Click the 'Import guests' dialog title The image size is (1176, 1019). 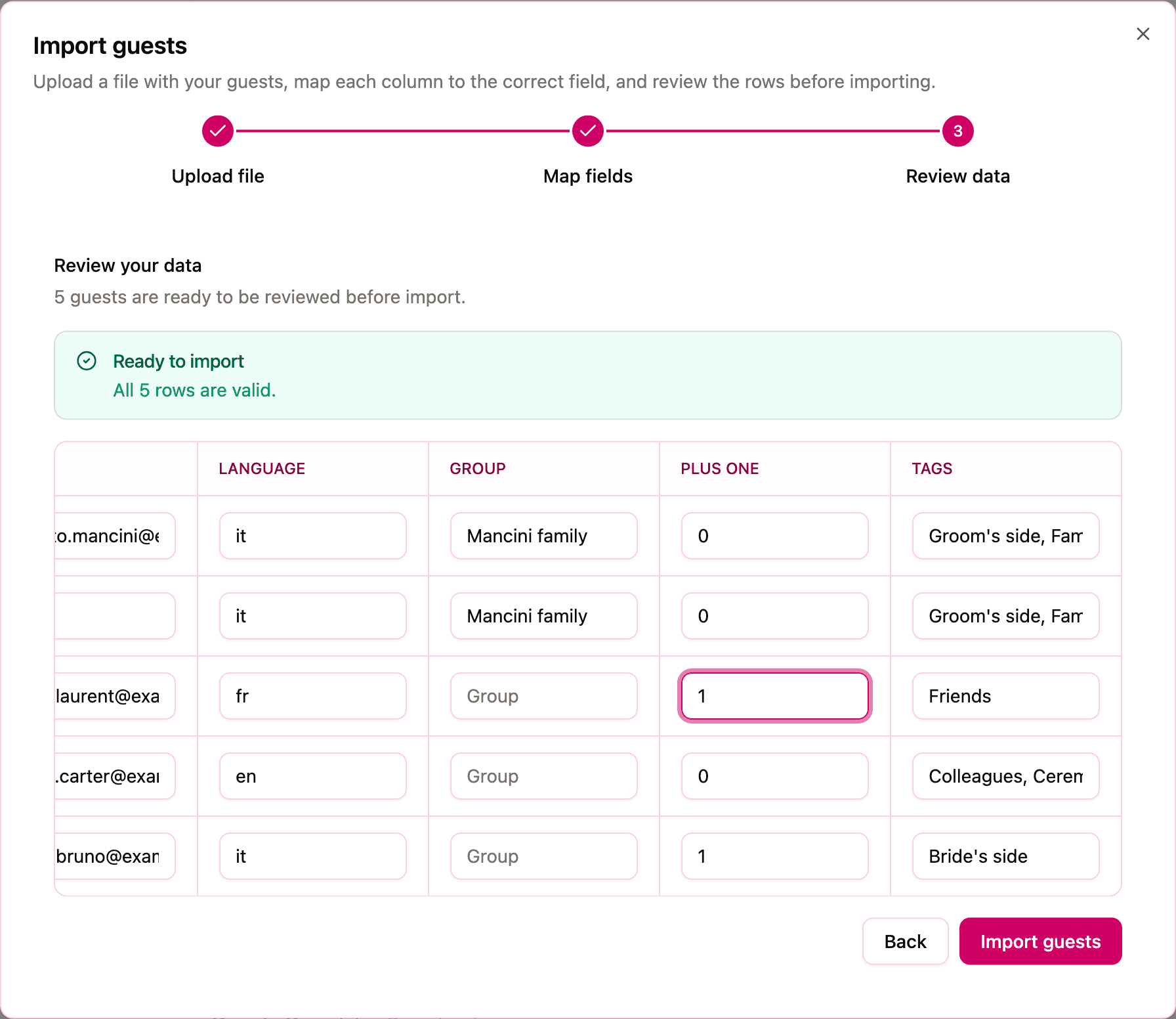(x=110, y=46)
